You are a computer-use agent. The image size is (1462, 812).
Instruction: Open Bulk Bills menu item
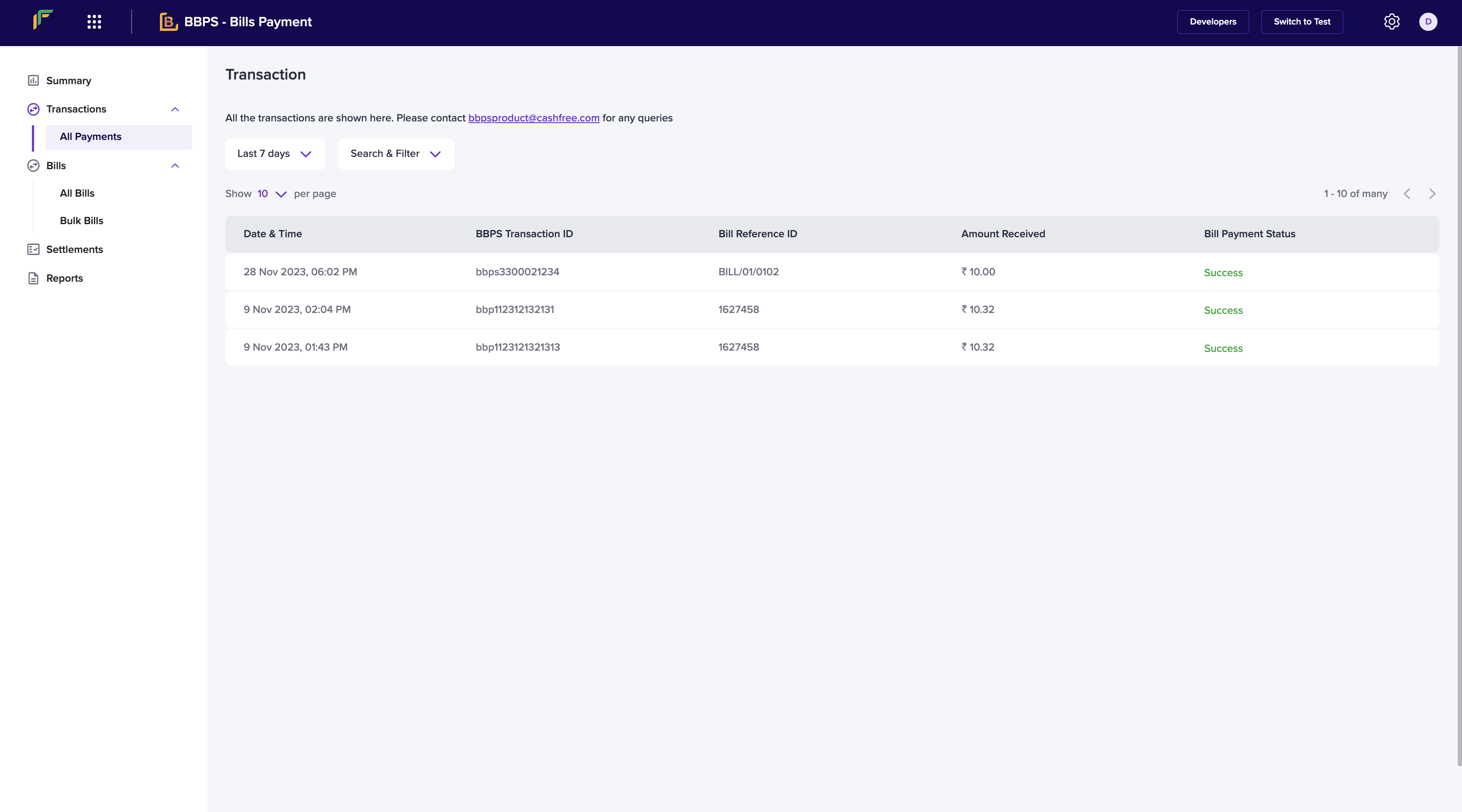pyautogui.click(x=82, y=221)
